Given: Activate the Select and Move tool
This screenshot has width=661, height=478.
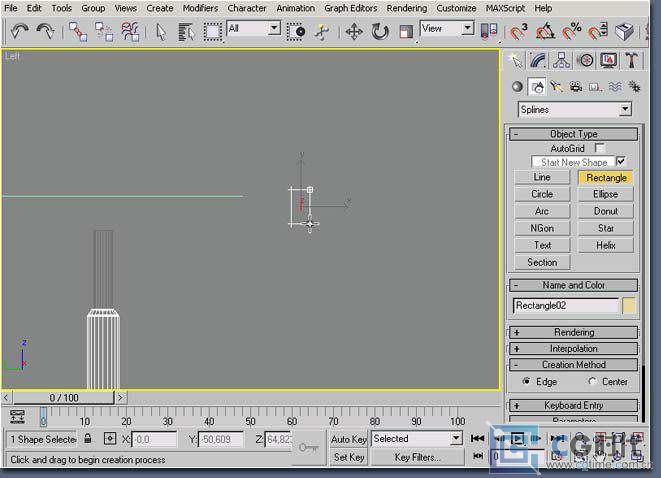Looking at the screenshot, I should coord(354,32).
